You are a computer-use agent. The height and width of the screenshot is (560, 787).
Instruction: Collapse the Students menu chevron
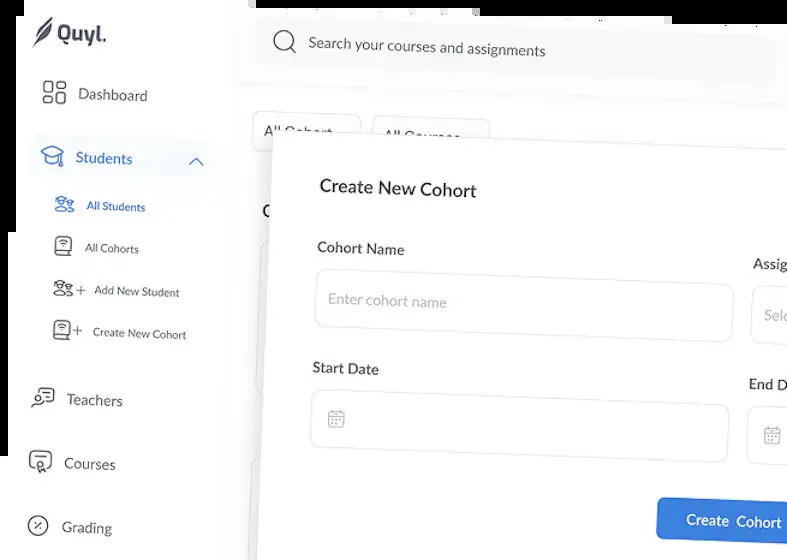(196, 162)
